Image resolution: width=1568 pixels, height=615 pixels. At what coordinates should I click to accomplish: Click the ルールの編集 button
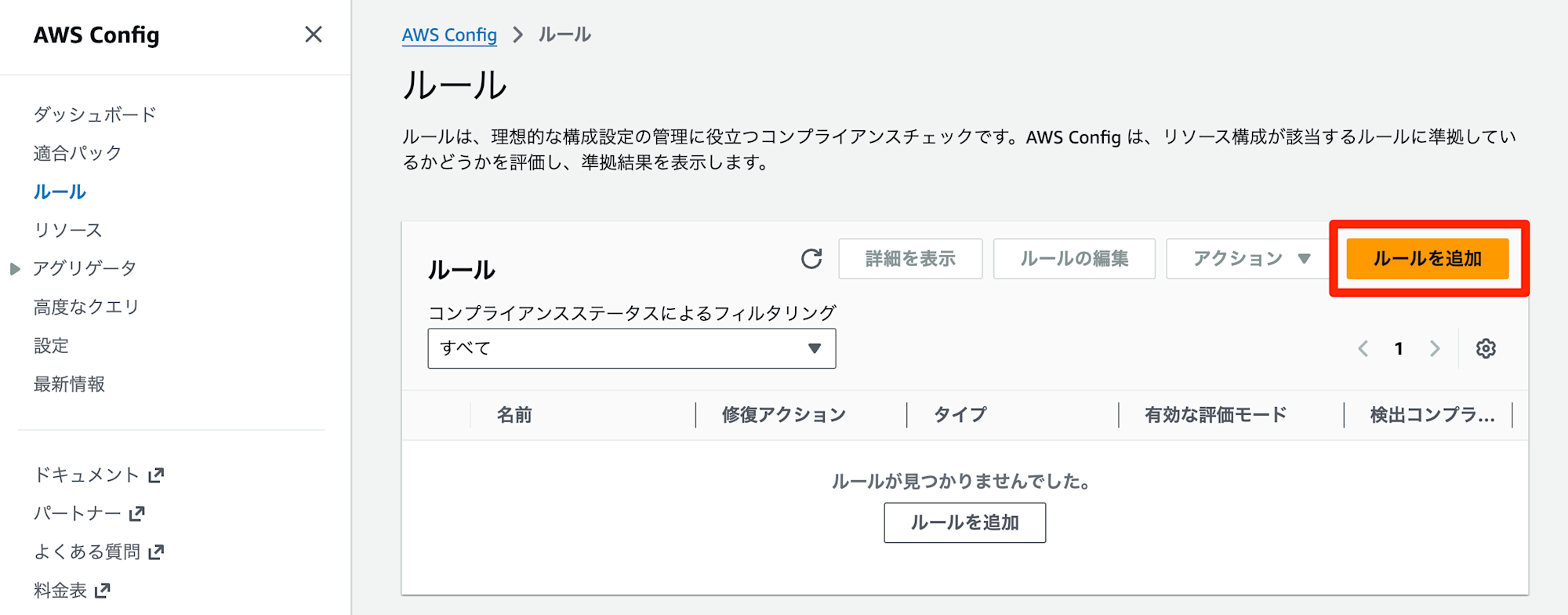coord(1074,259)
